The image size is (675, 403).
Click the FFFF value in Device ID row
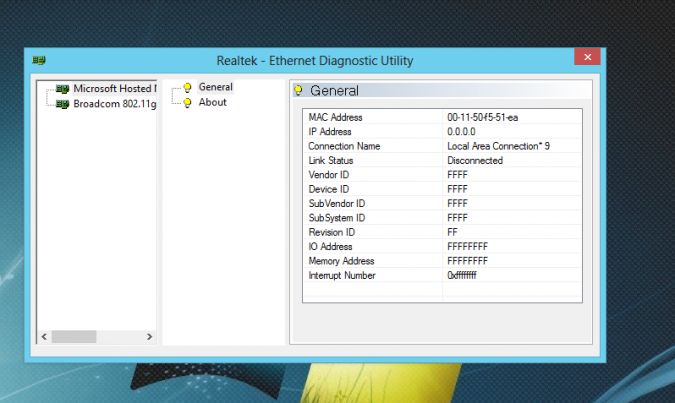point(457,189)
